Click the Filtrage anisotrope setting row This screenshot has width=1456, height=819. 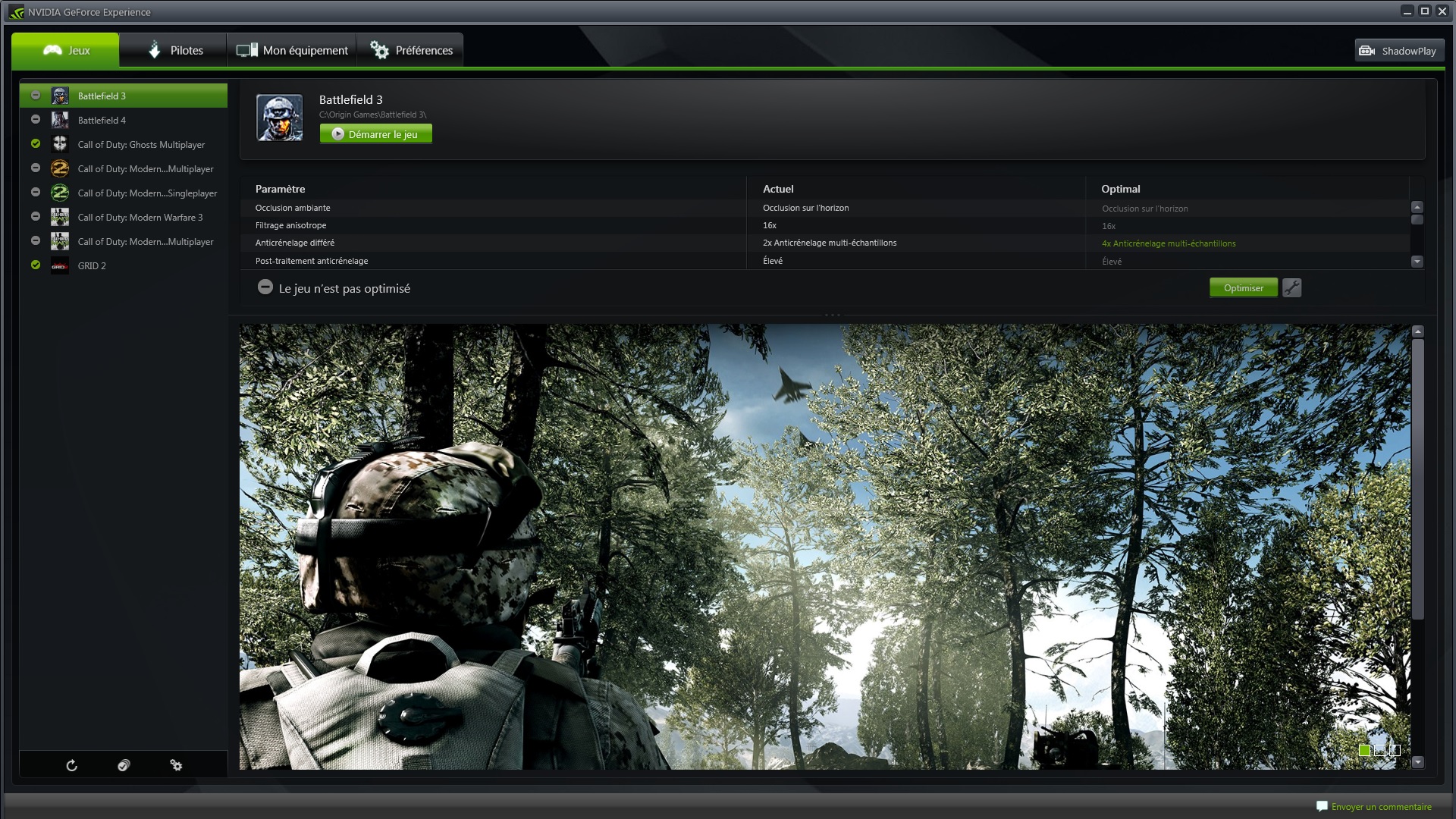point(825,225)
